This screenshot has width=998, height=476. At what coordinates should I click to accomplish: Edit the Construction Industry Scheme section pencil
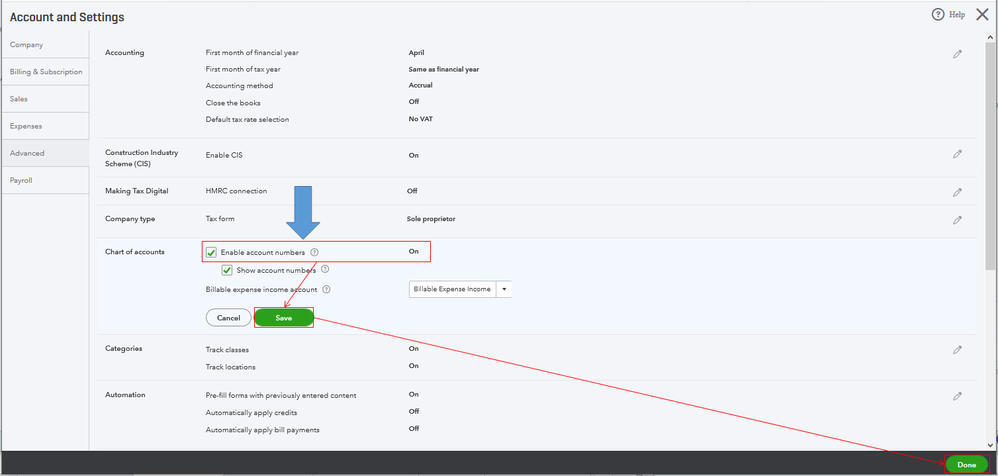pos(957,155)
